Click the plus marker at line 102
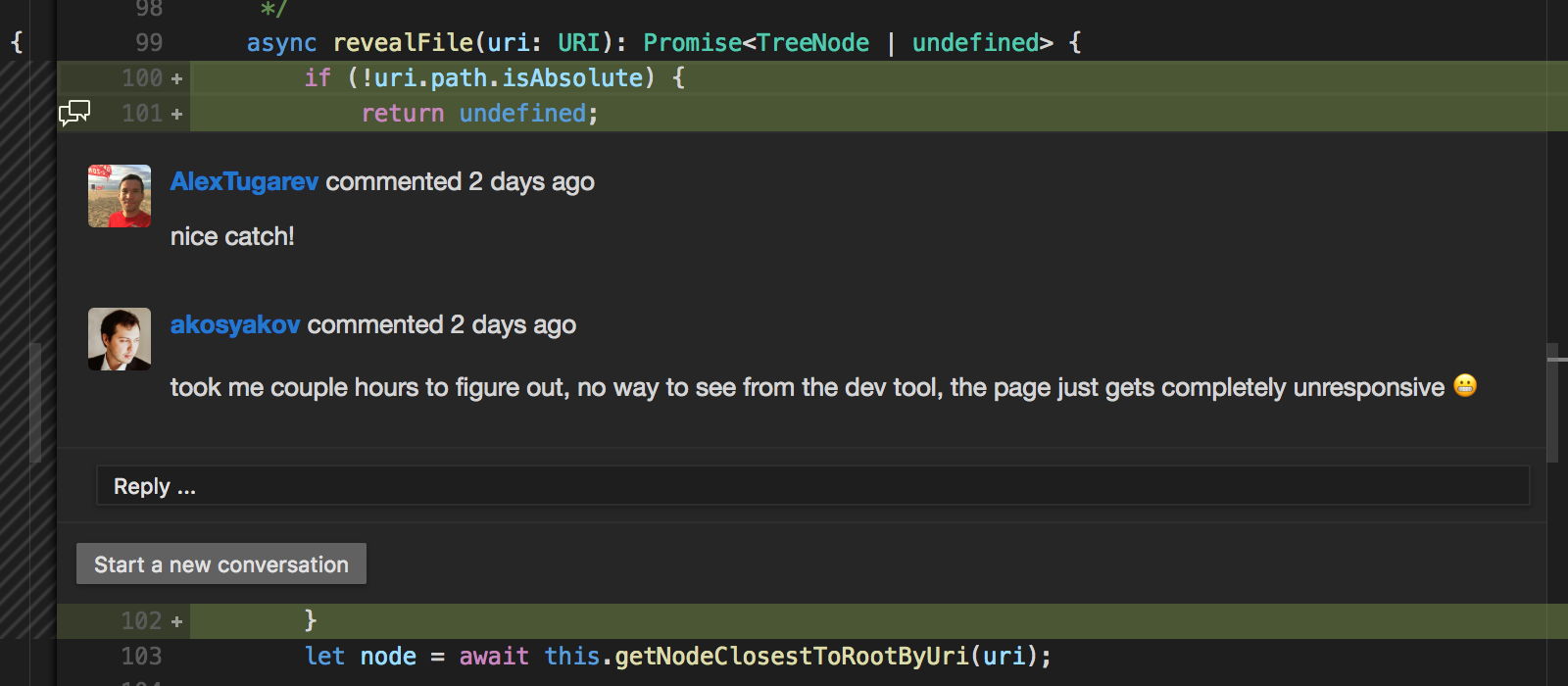This screenshot has height=686, width=1568. [x=176, y=621]
